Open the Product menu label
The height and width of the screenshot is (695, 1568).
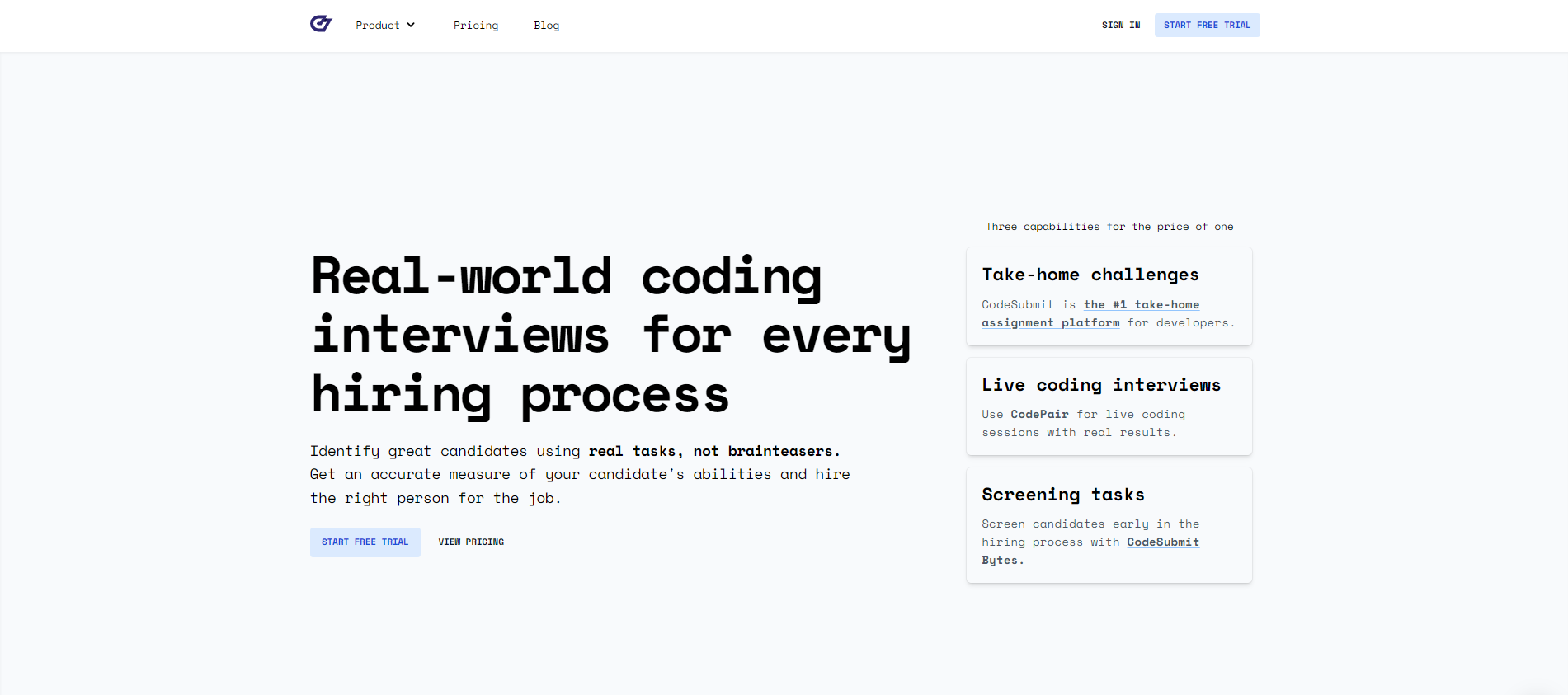coord(377,26)
